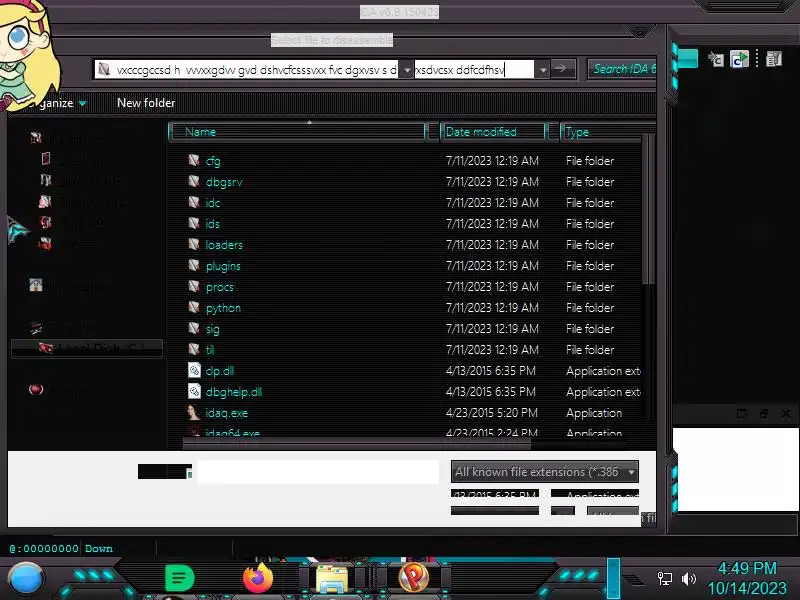Click the Search IDA field
800x600 pixels.
pos(622,69)
